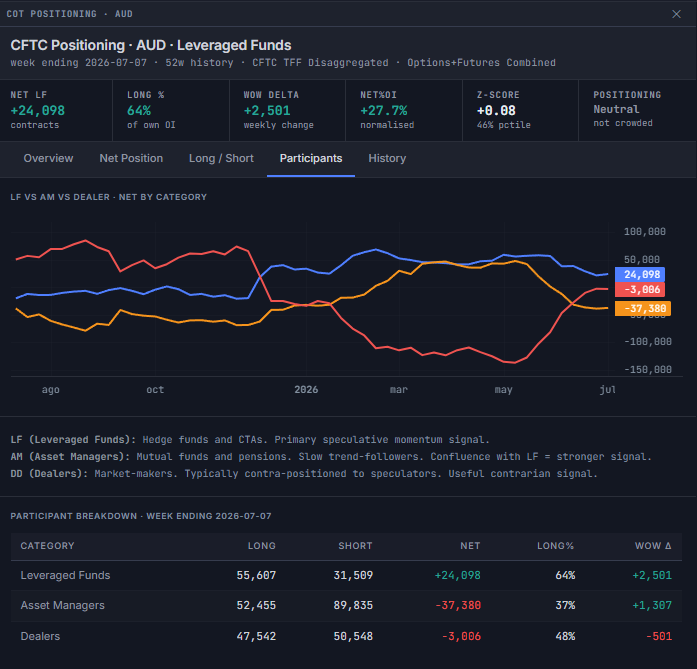Click Dealers net -3,006 in table
The width and height of the screenshot is (697, 669).
coord(461,636)
